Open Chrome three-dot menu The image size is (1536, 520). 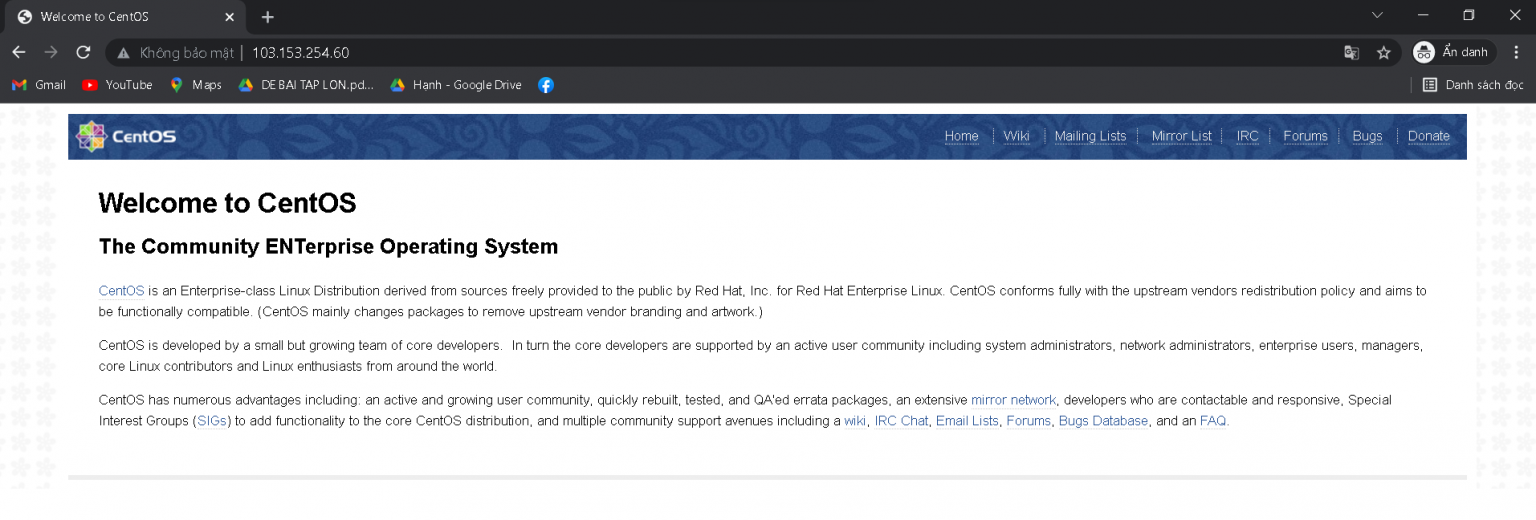point(1516,52)
